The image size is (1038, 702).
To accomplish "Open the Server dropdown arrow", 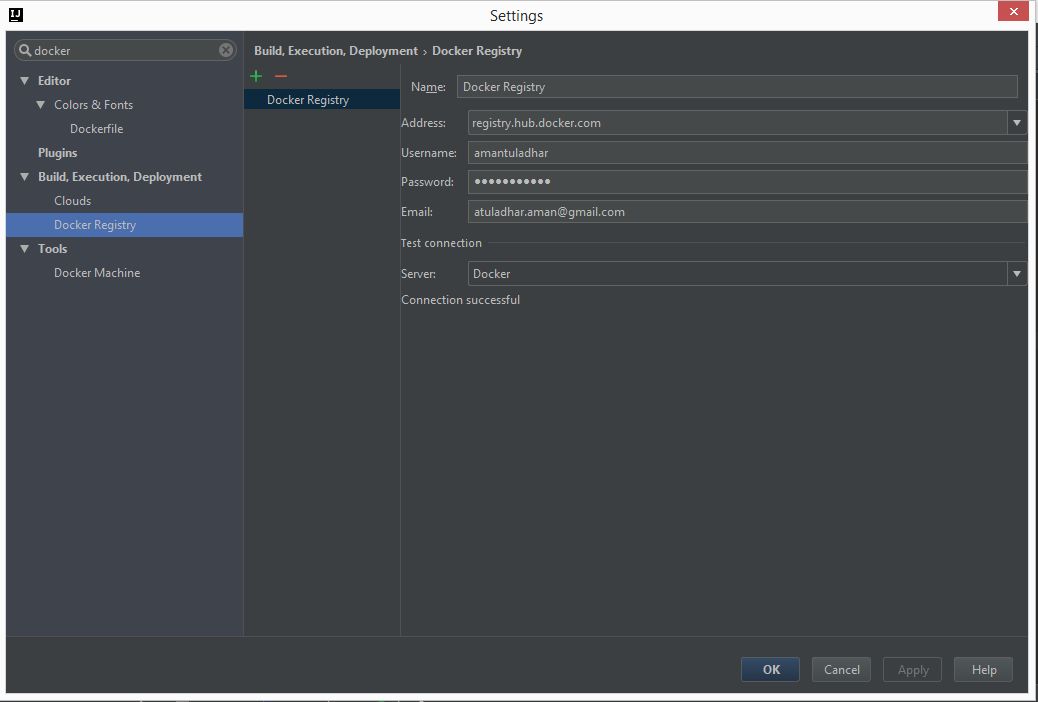I will (x=1017, y=274).
